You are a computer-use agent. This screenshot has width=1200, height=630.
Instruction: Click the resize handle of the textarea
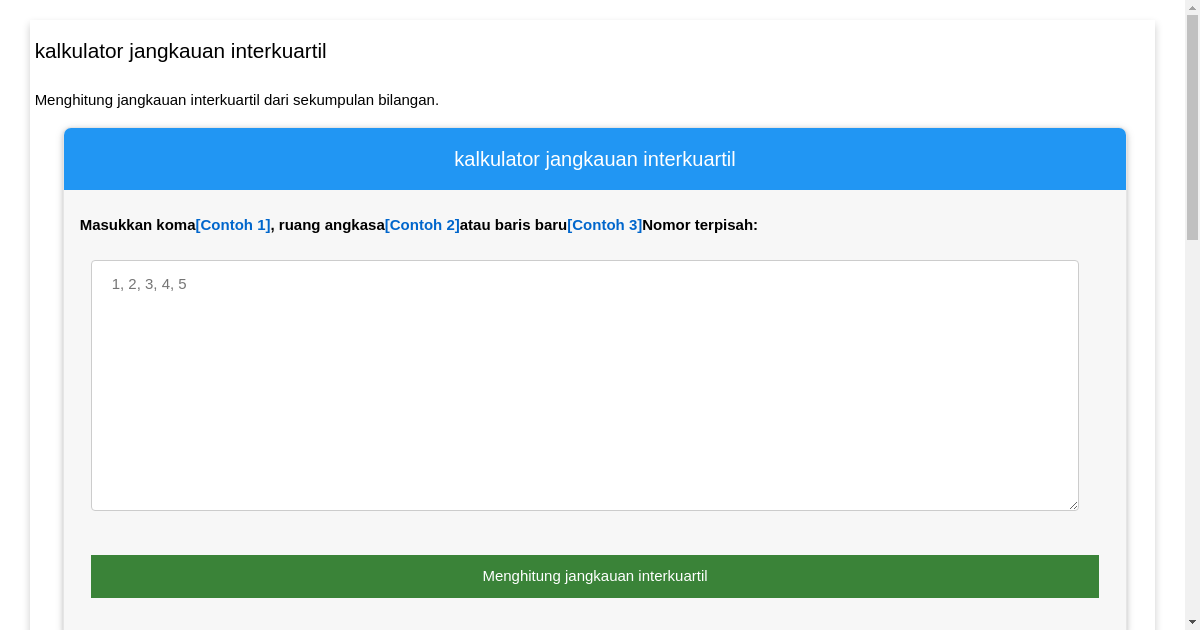click(x=1074, y=505)
